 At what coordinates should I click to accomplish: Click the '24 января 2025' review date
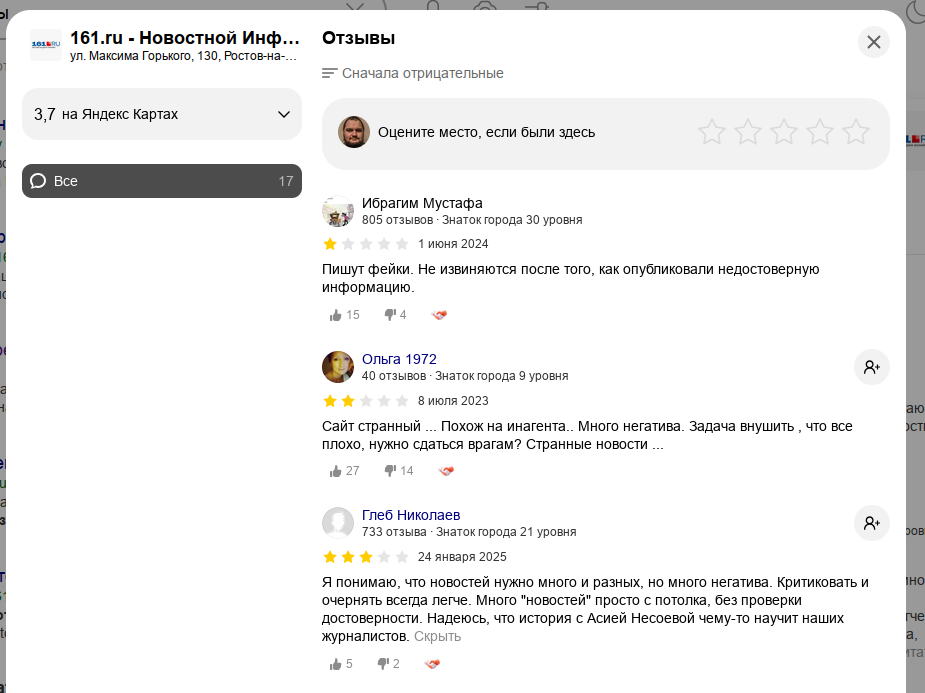click(x=462, y=557)
